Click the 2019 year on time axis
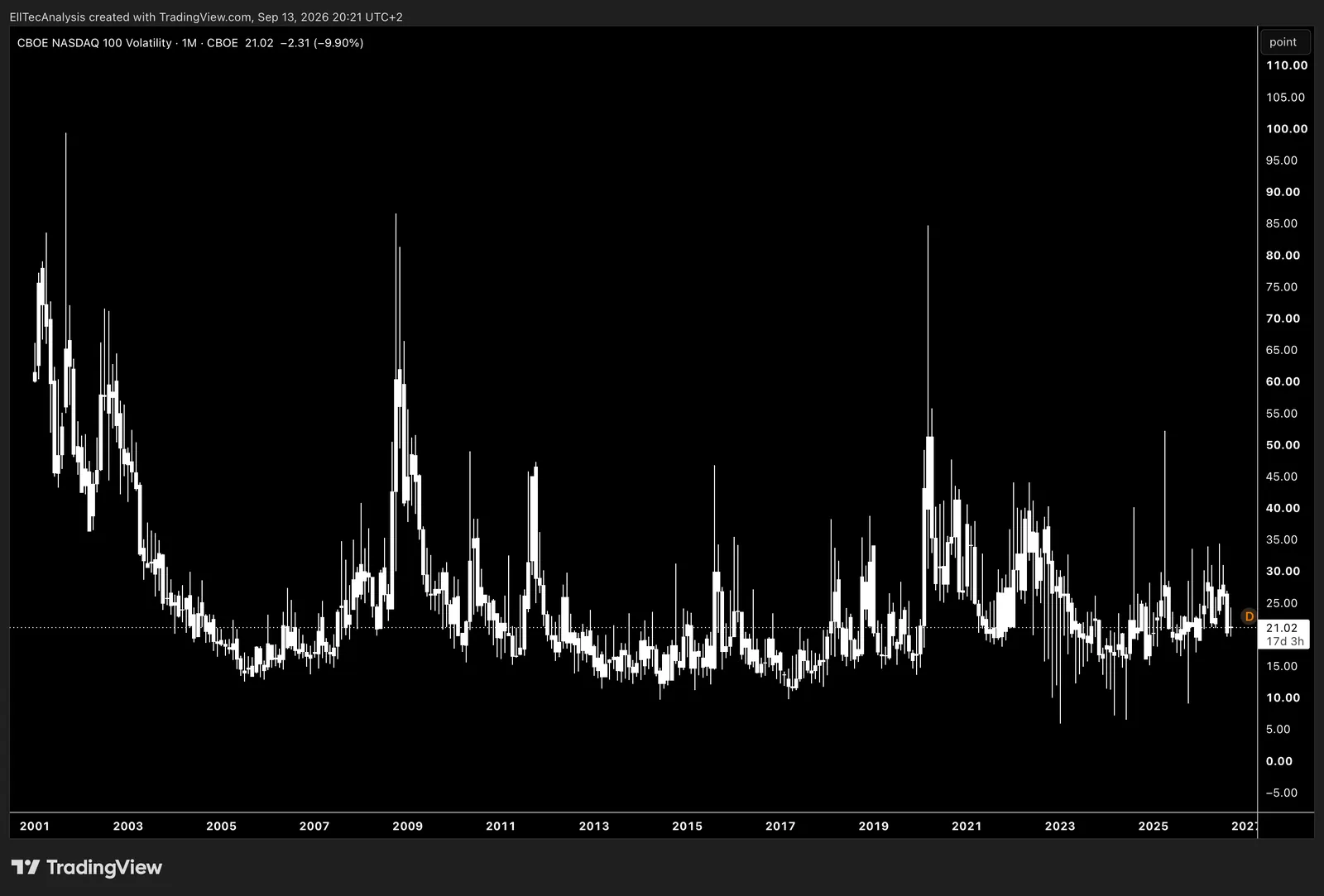This screenshot has height=896, width=1324. (x=874, y=826)
